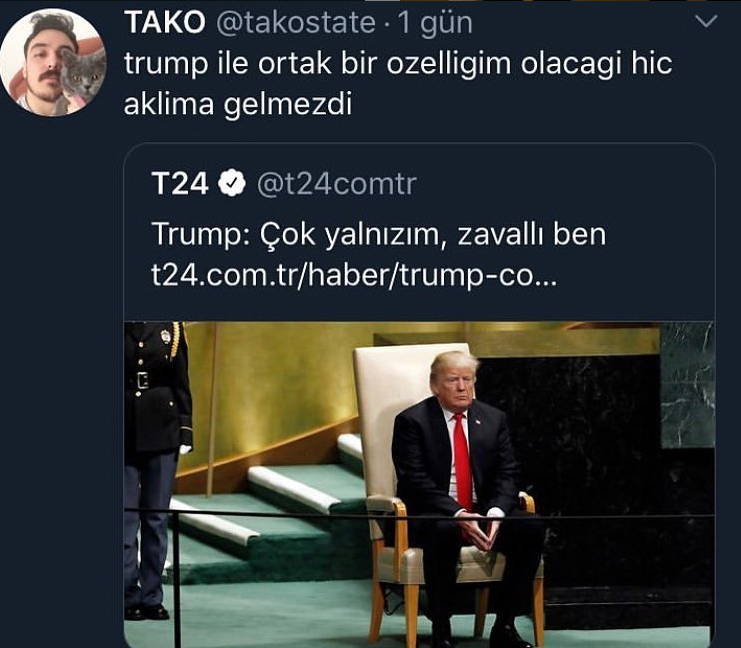Open the tweet options chevron menu
Viewport: 741px width, 648px height.
(x=707, y=21)
